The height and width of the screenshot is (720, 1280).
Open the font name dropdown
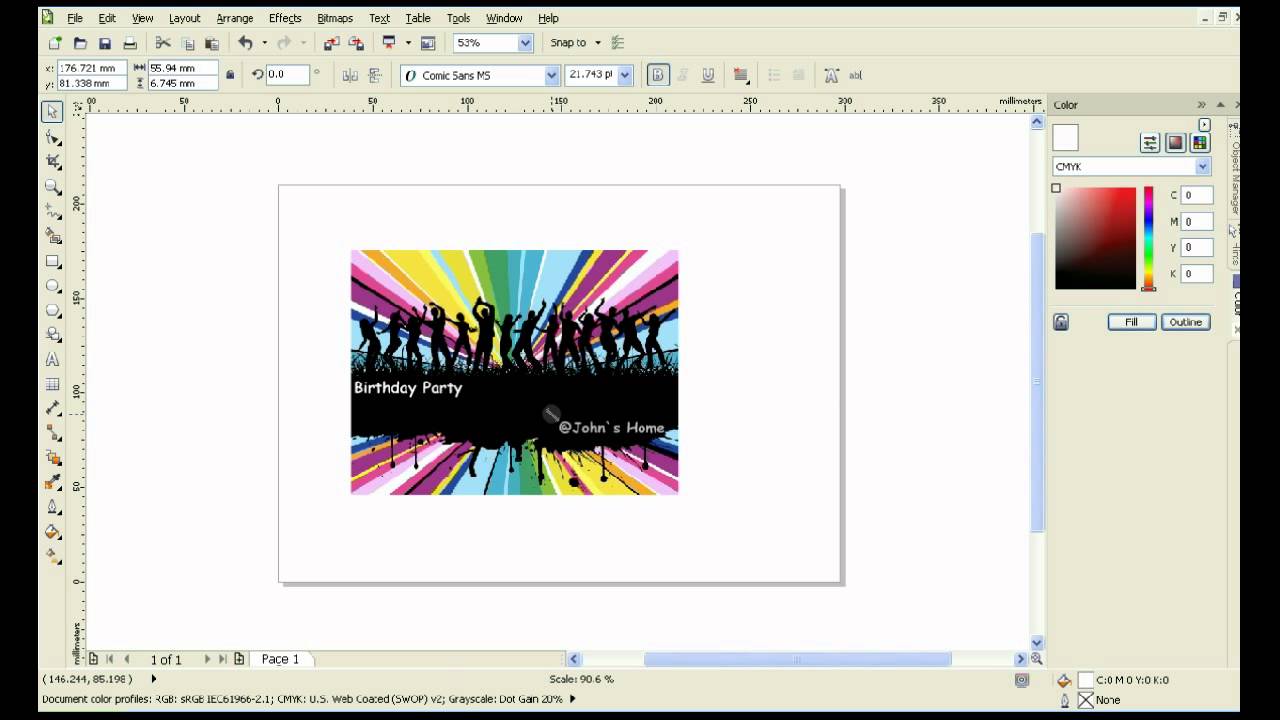click(x=551, y=75)
